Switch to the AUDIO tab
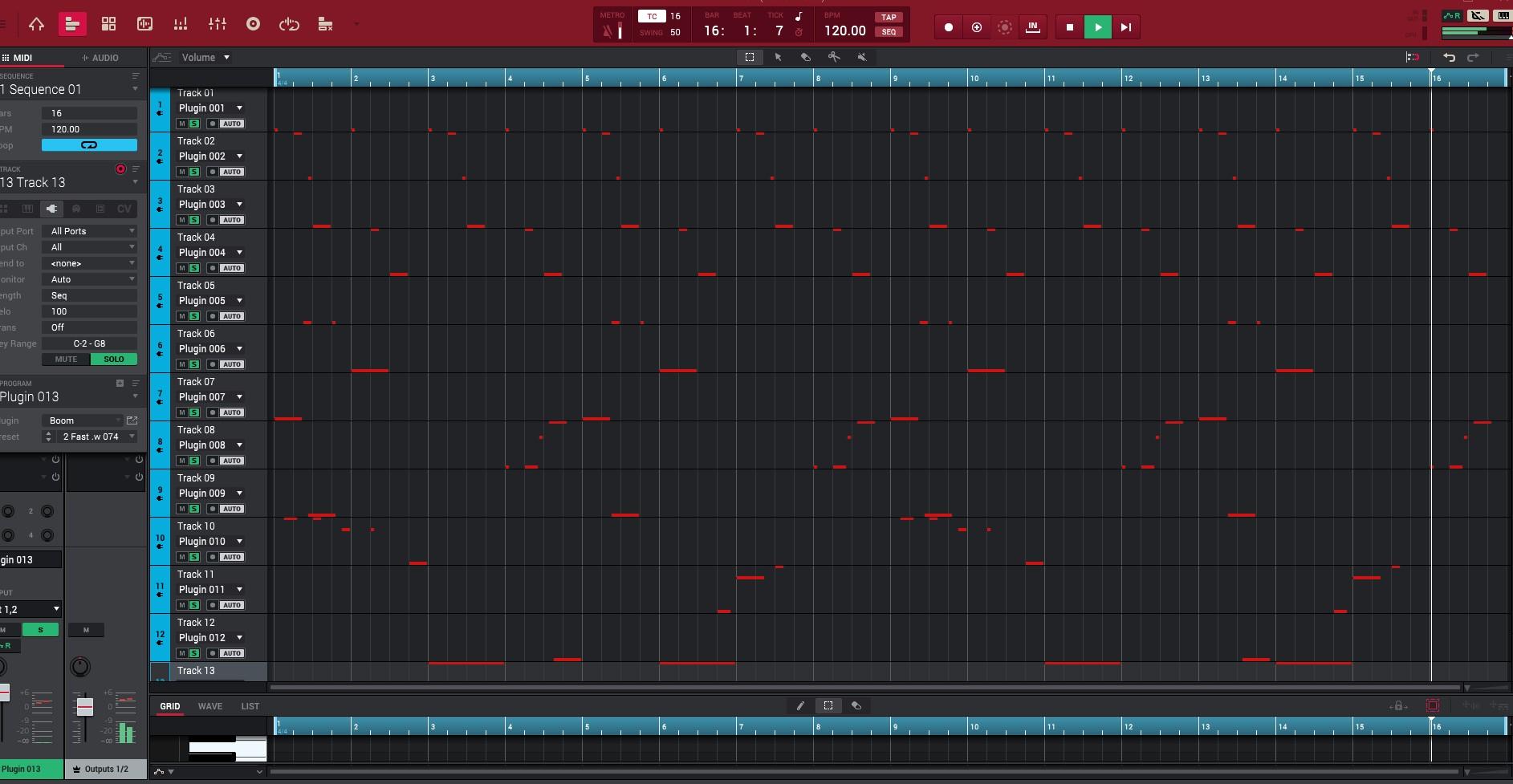This screenshot has width=1513, height=784. tap(100, 58)
